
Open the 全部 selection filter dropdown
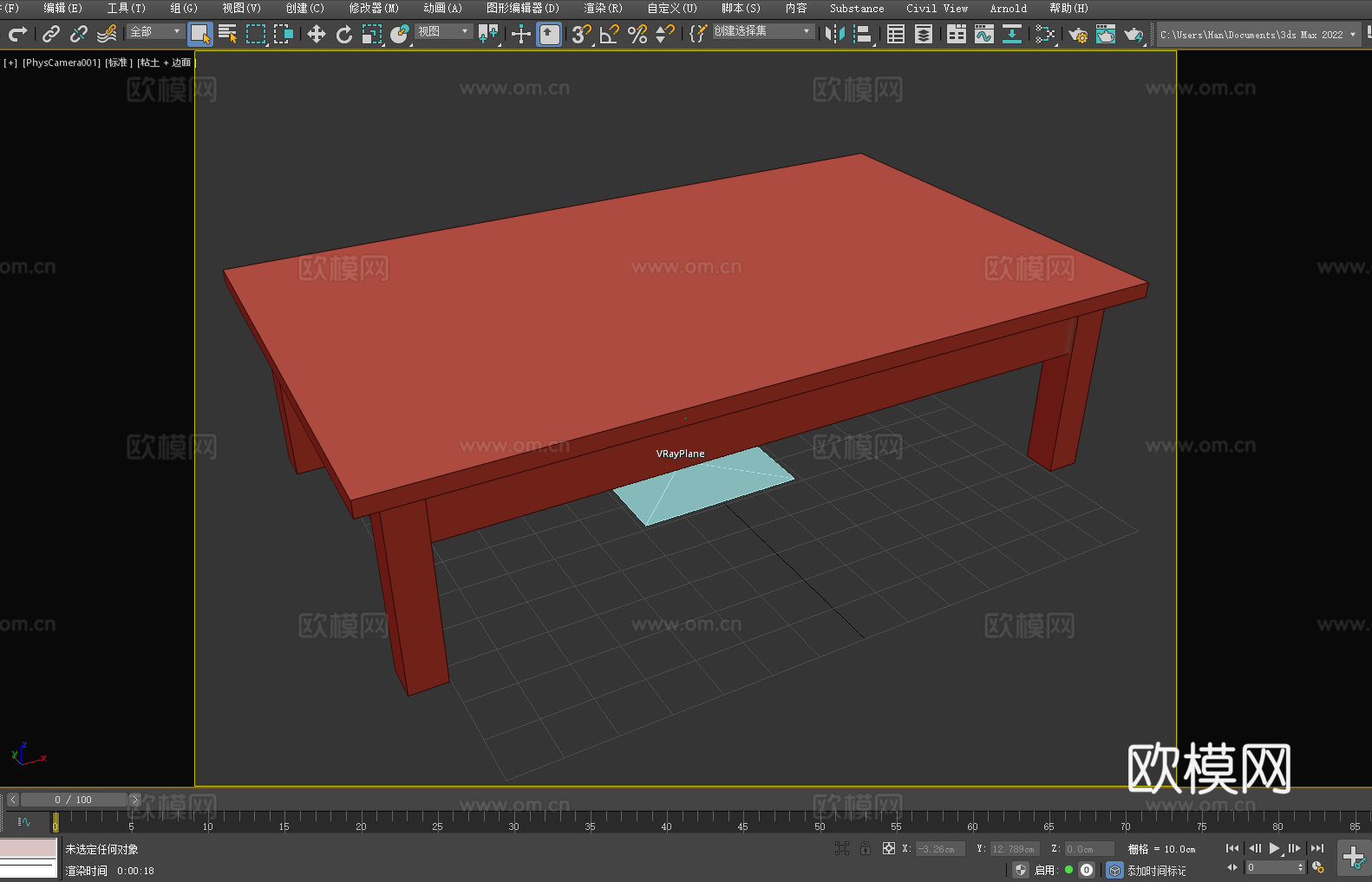pyautogui.click(x=155, y=31)
